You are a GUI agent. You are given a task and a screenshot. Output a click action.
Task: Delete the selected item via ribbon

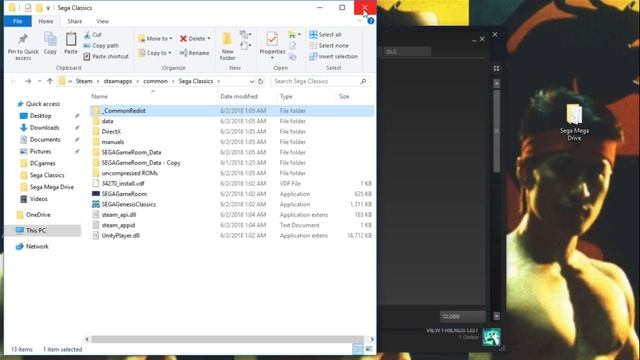(x=193, y=38)
